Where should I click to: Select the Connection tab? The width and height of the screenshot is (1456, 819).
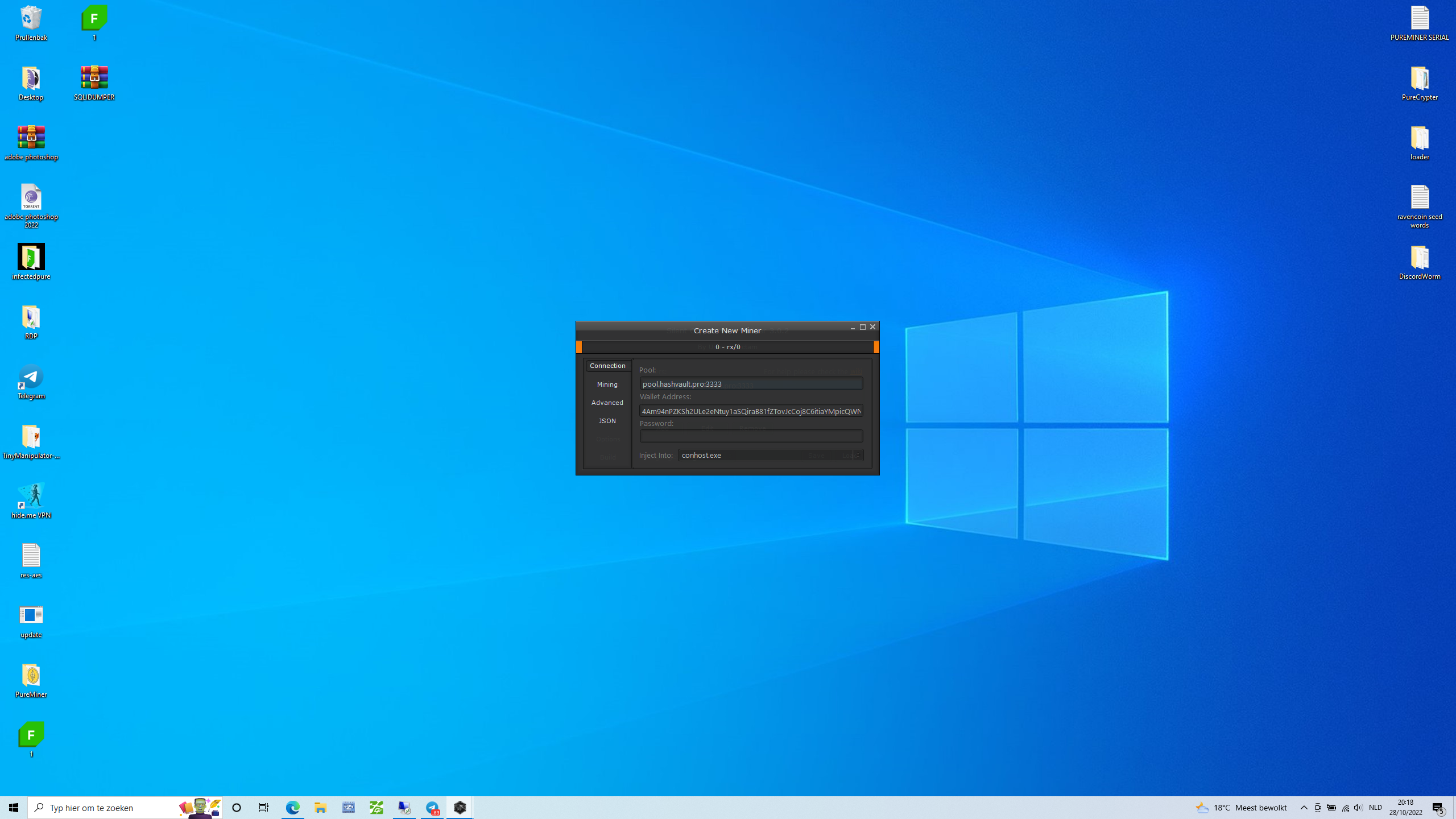[607, 366]
